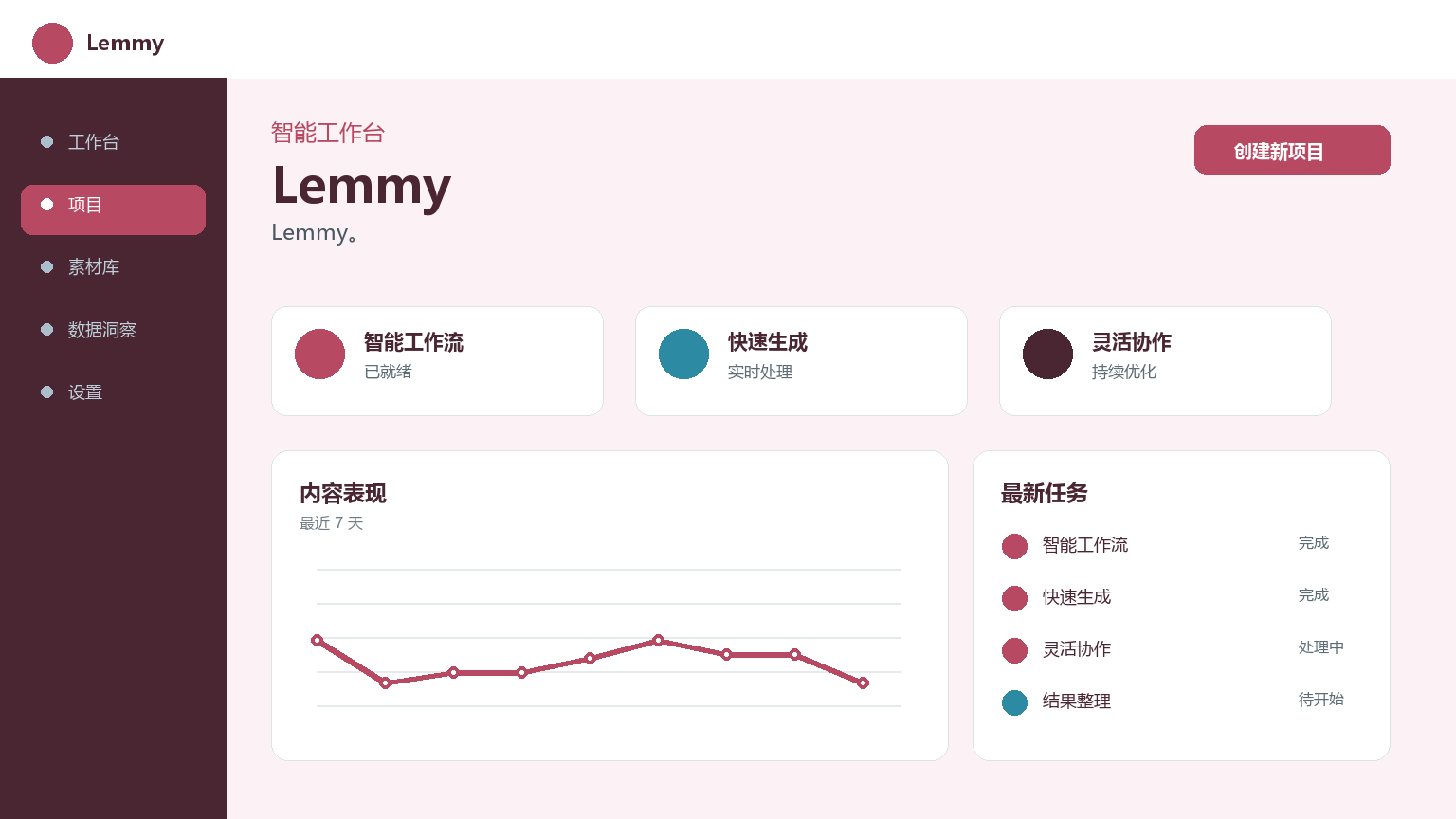This screenshot has height=819, width=1456.
Task: Click the teal circle icon on 快速生成 card
Action: pyautogui.click(x=683, y=354)
